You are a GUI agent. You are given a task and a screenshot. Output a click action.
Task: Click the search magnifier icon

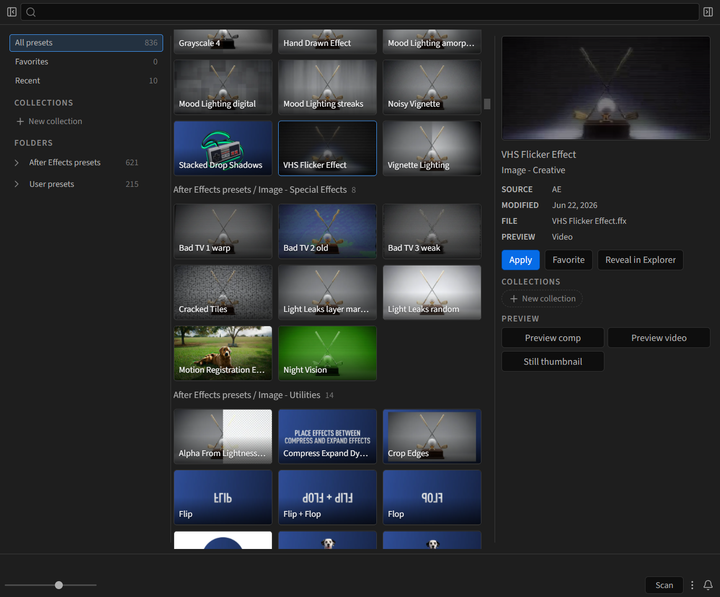point(31,12)
